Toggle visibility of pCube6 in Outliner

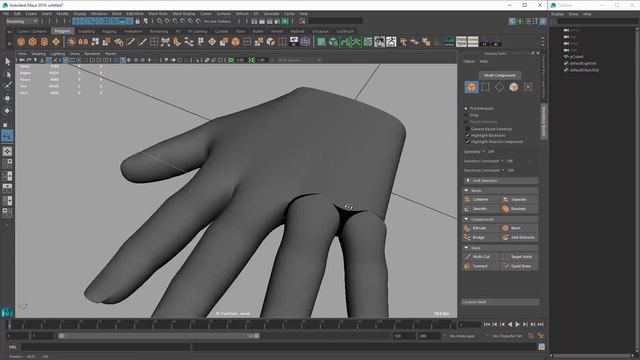tap(566, 57)
